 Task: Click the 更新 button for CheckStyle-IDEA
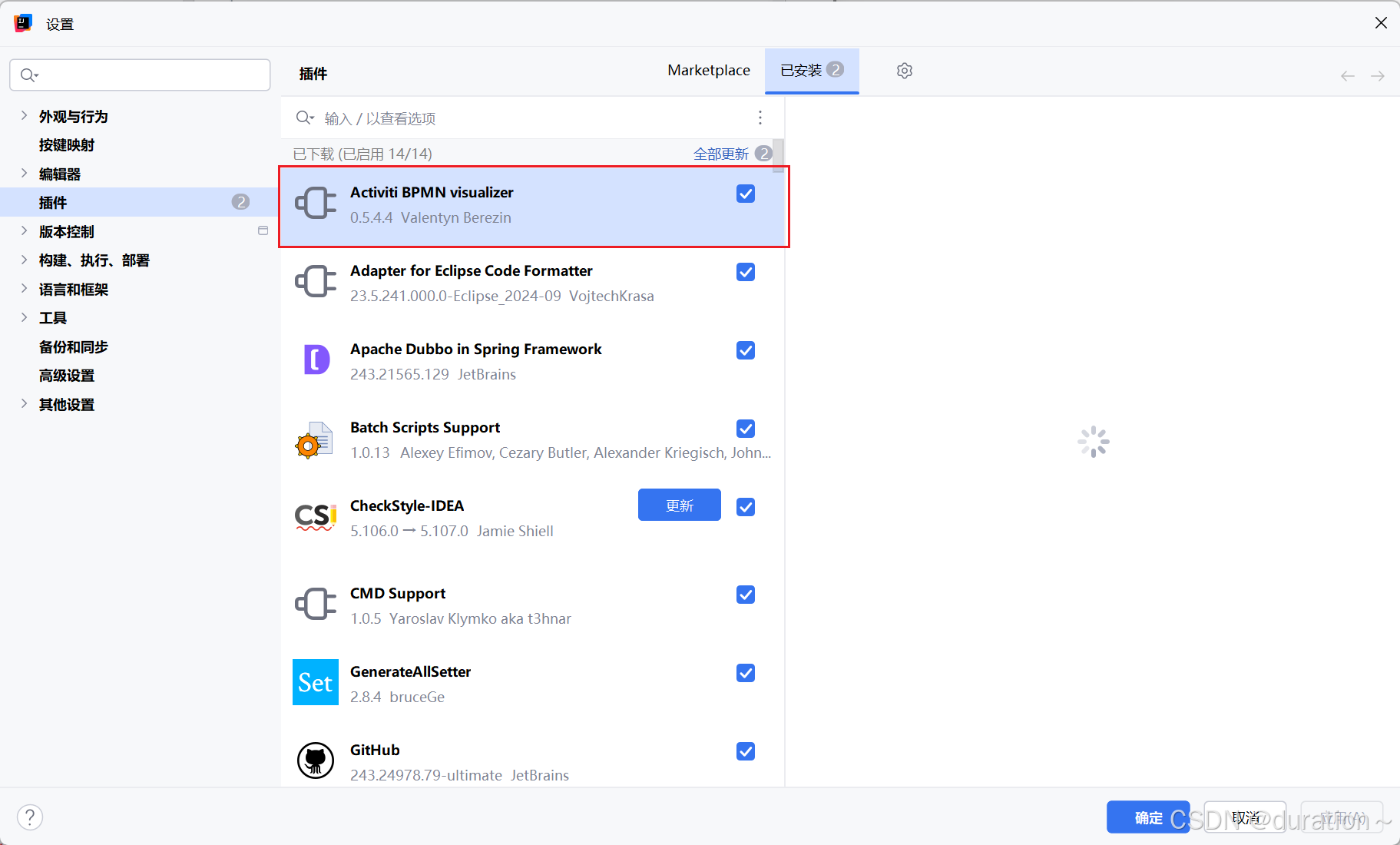[680, 505]
